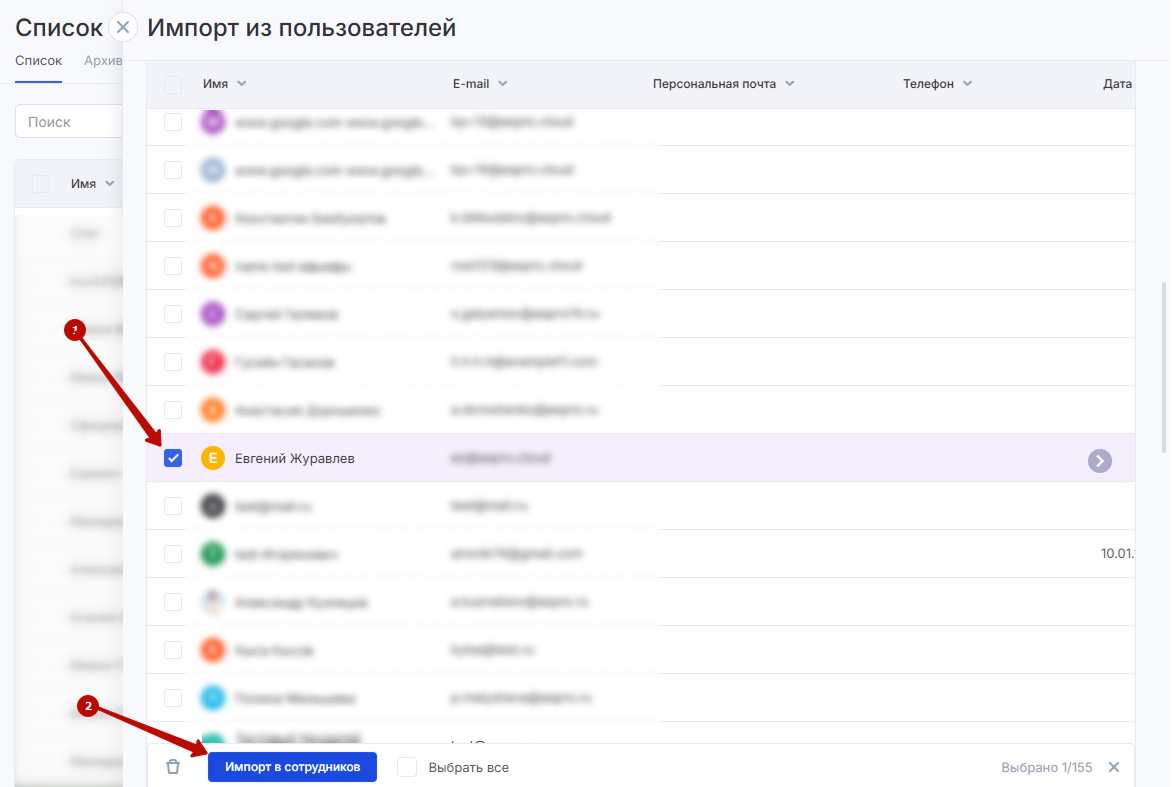This screenshot has height=787, width=1172.
Task: Open the Персональная почта column dropdown
Action: tap(789, 84)
